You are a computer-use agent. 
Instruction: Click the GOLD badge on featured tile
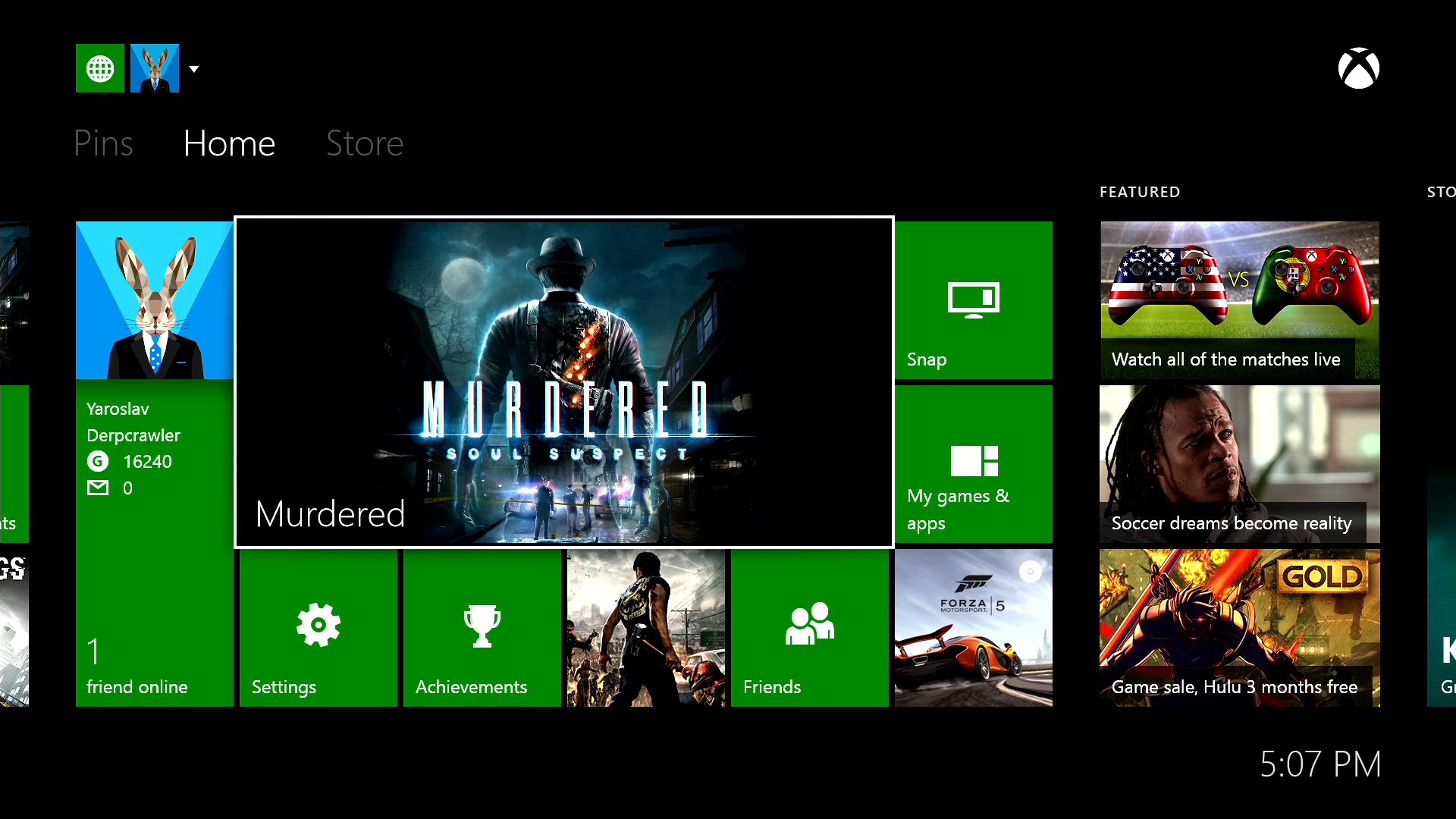tap(1323, 577)
